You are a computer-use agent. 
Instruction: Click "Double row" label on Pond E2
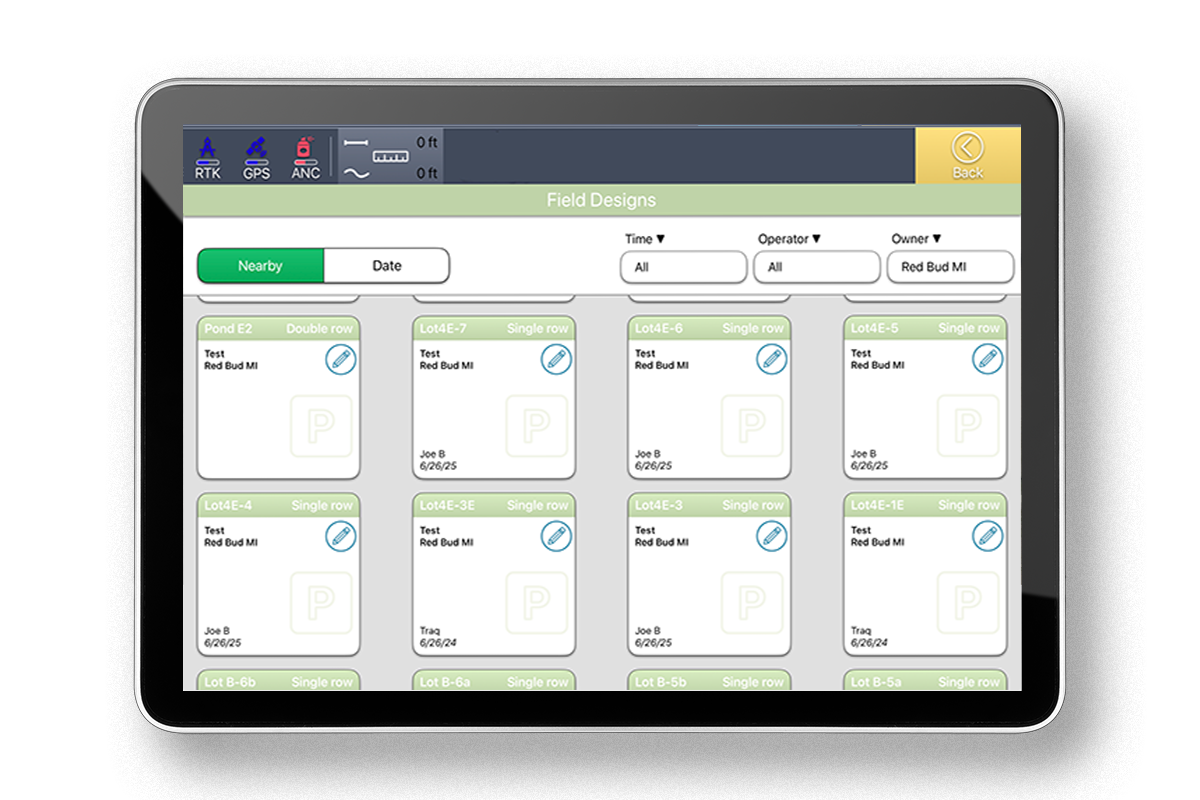[x=320, y=329]
